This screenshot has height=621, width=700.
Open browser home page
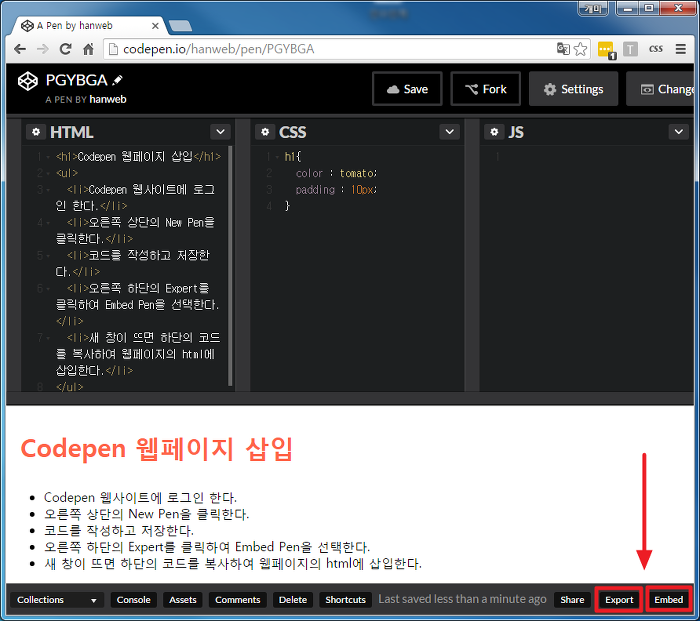click(88, 49)
